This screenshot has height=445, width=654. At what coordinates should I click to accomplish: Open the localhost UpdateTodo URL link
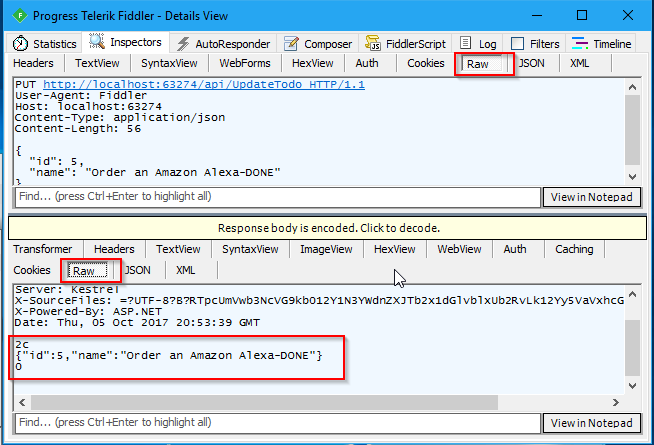point(204,85)
